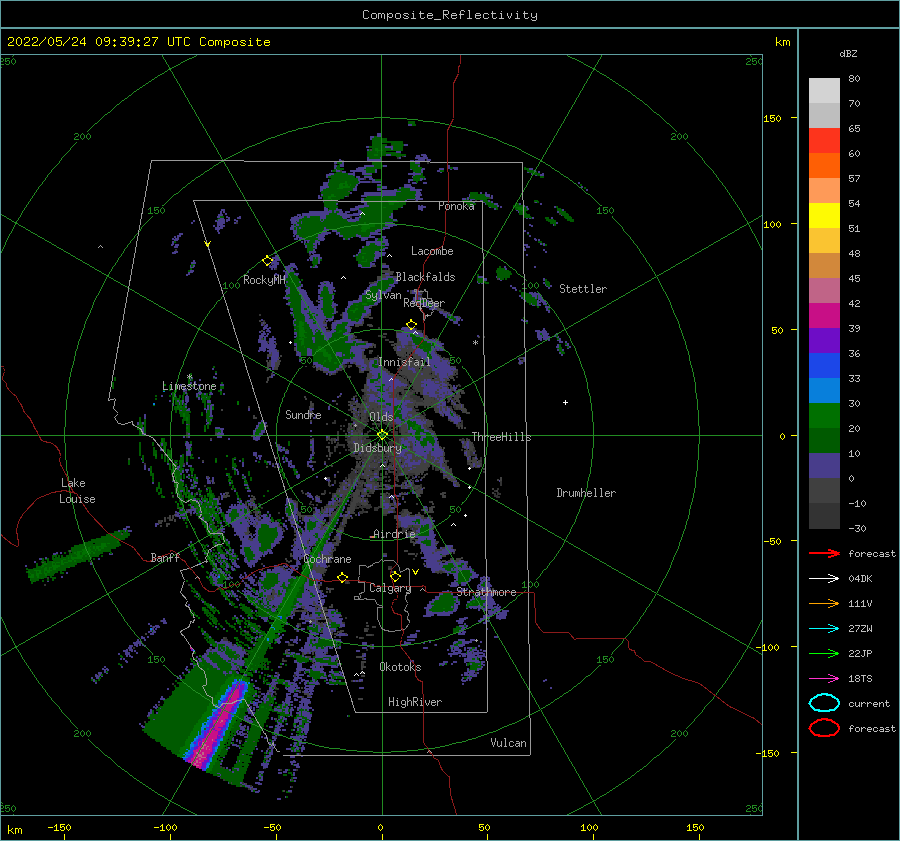Click the Strathmore label
The image size is (900, 841).
(x=486, y=592)
